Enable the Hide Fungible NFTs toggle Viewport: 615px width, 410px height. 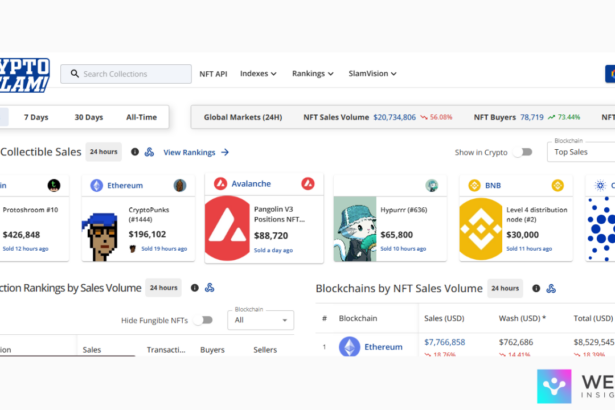point(204,320)
